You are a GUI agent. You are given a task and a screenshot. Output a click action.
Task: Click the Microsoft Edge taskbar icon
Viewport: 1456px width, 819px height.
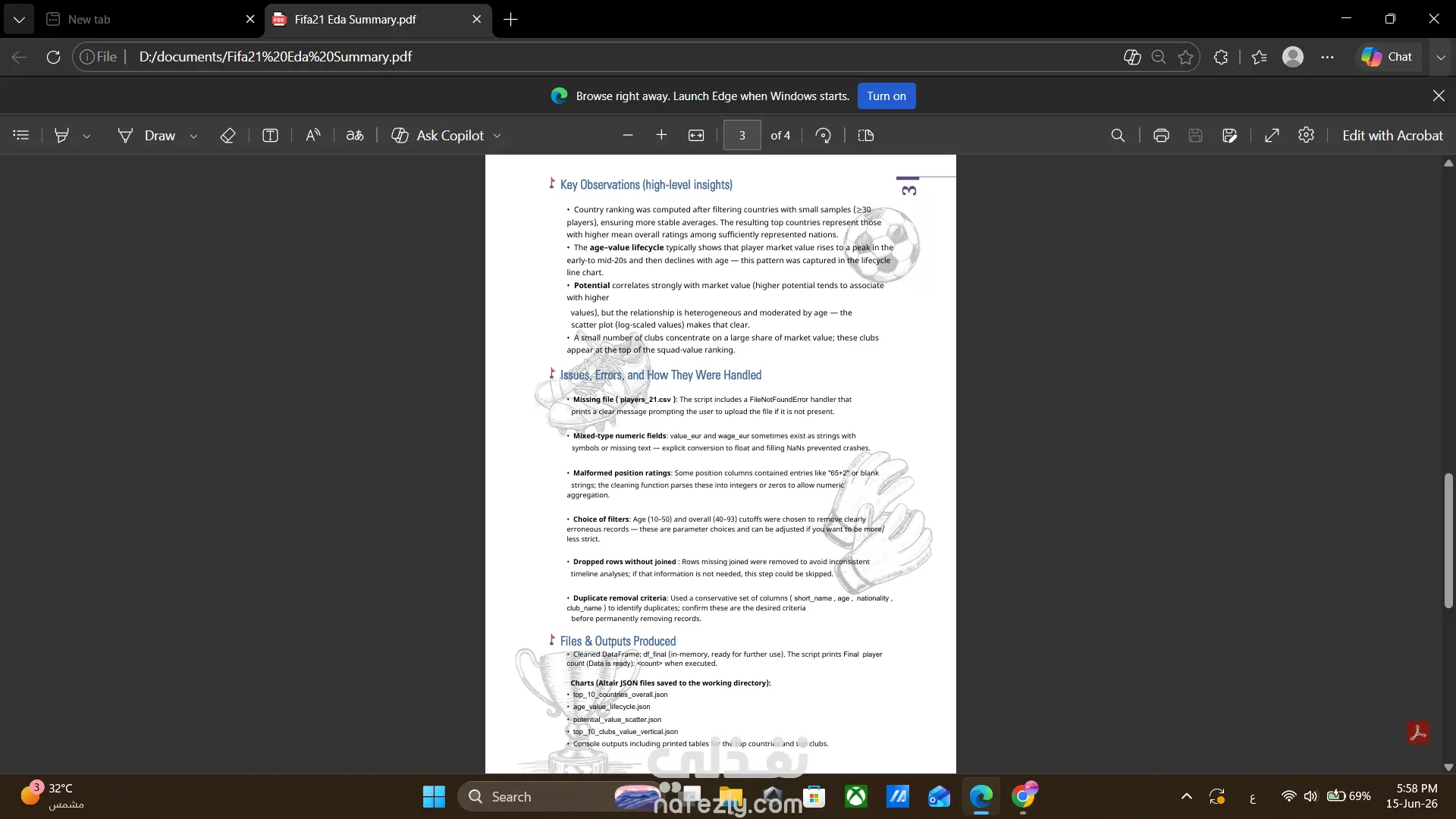[x=981, y=796]
